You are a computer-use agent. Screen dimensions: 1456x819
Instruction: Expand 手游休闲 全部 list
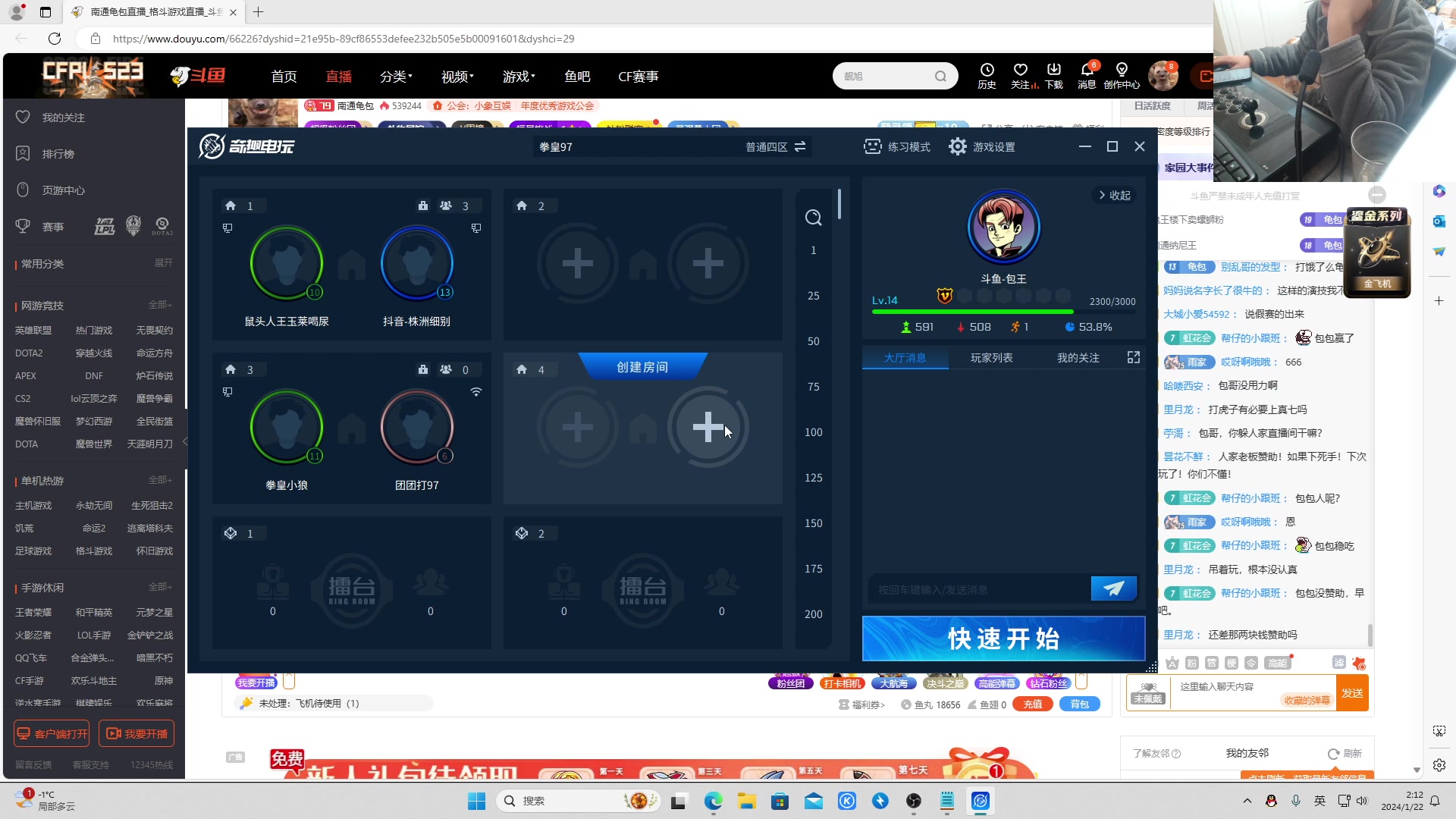coord(160,587)
